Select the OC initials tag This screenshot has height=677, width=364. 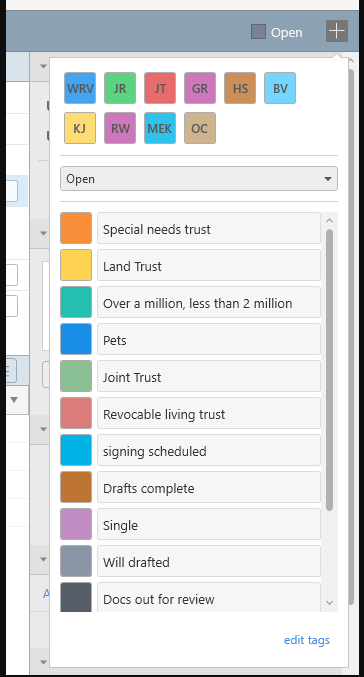pyautogui.click(x=200, y=128)
